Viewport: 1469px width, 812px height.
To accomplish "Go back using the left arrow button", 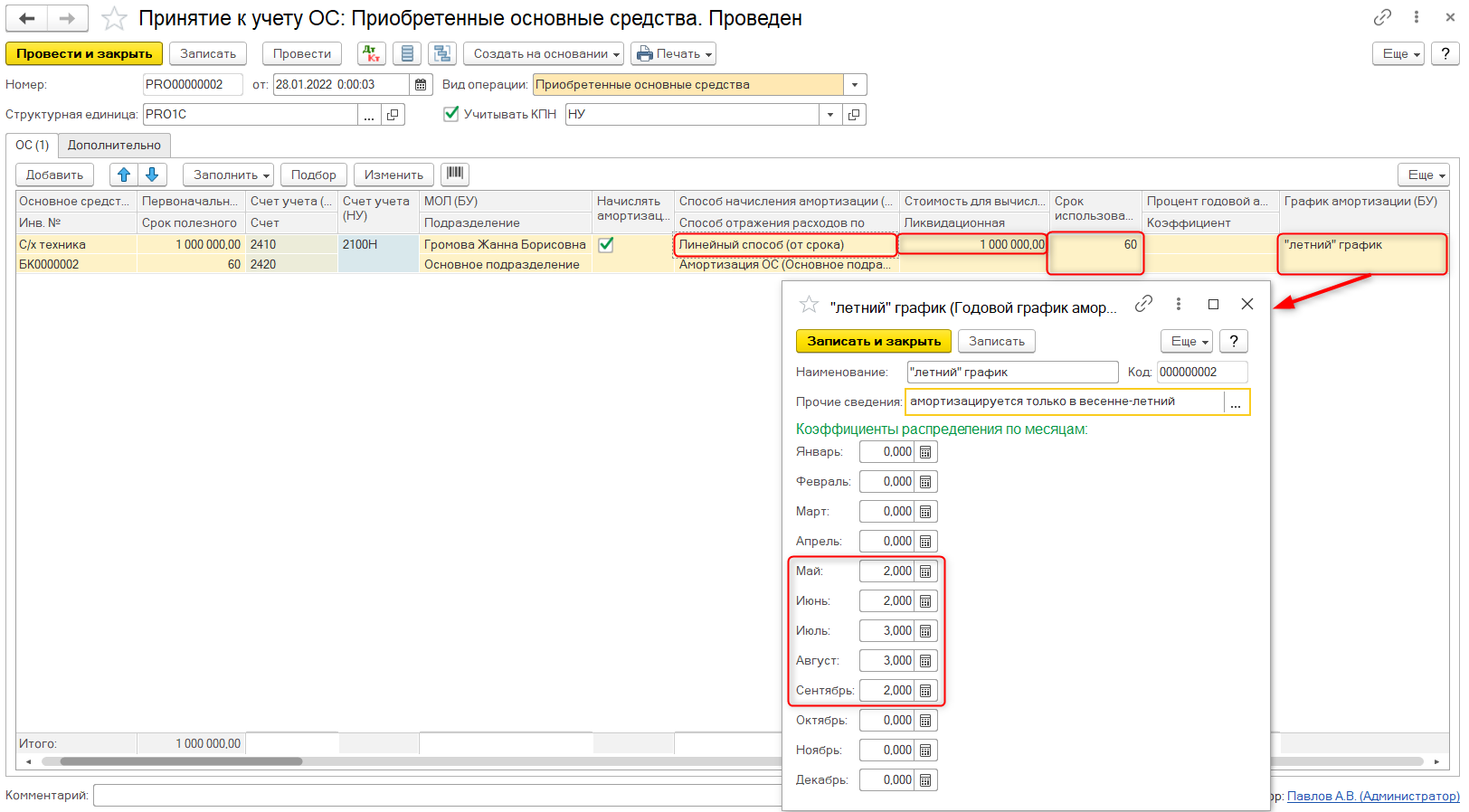I will tap(27, 18).
